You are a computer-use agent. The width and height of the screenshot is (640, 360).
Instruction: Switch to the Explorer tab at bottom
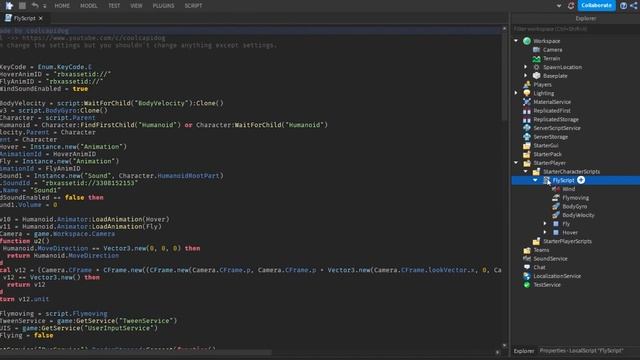(x=524, y=351)
